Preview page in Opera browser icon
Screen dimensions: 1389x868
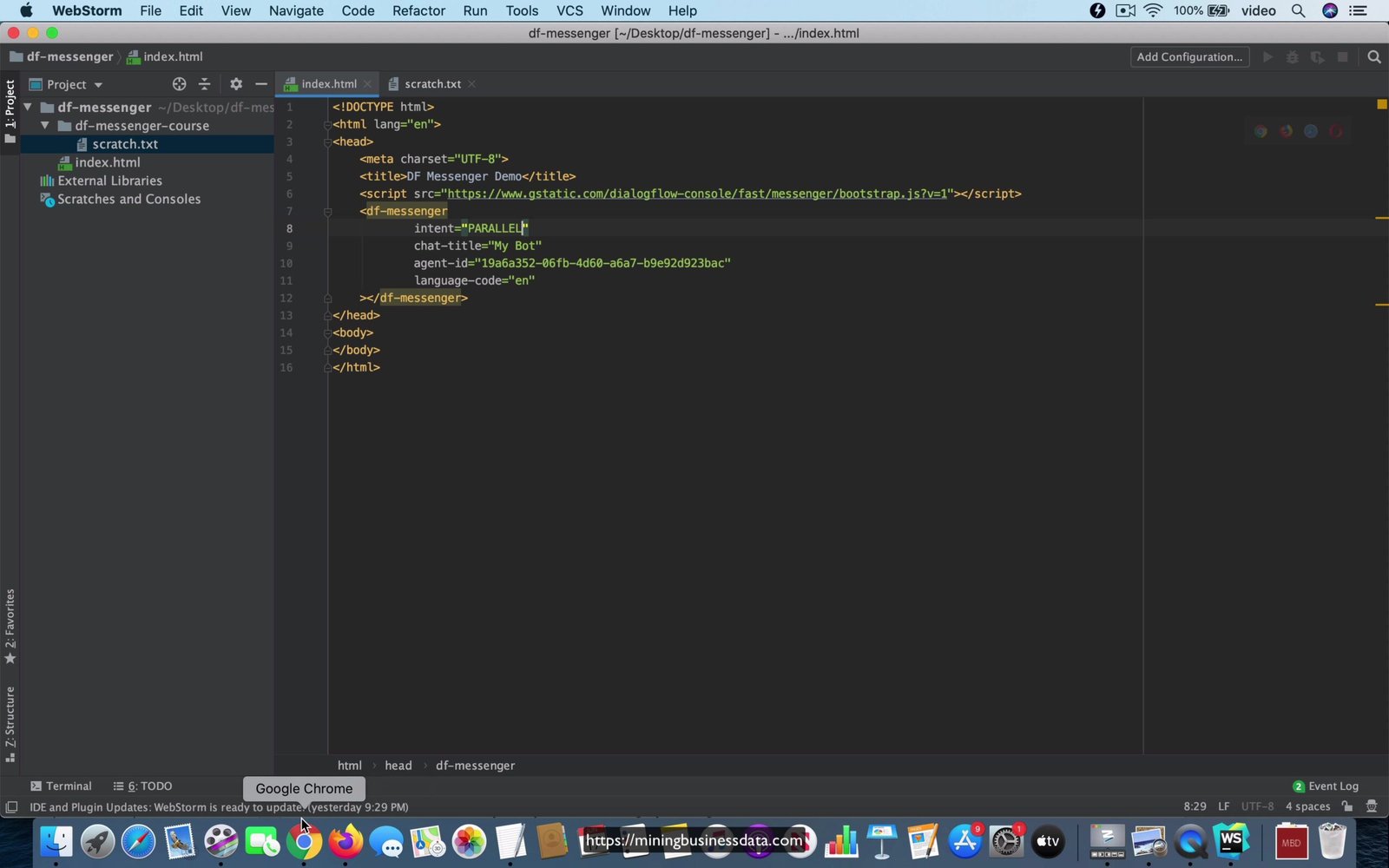1336,131
